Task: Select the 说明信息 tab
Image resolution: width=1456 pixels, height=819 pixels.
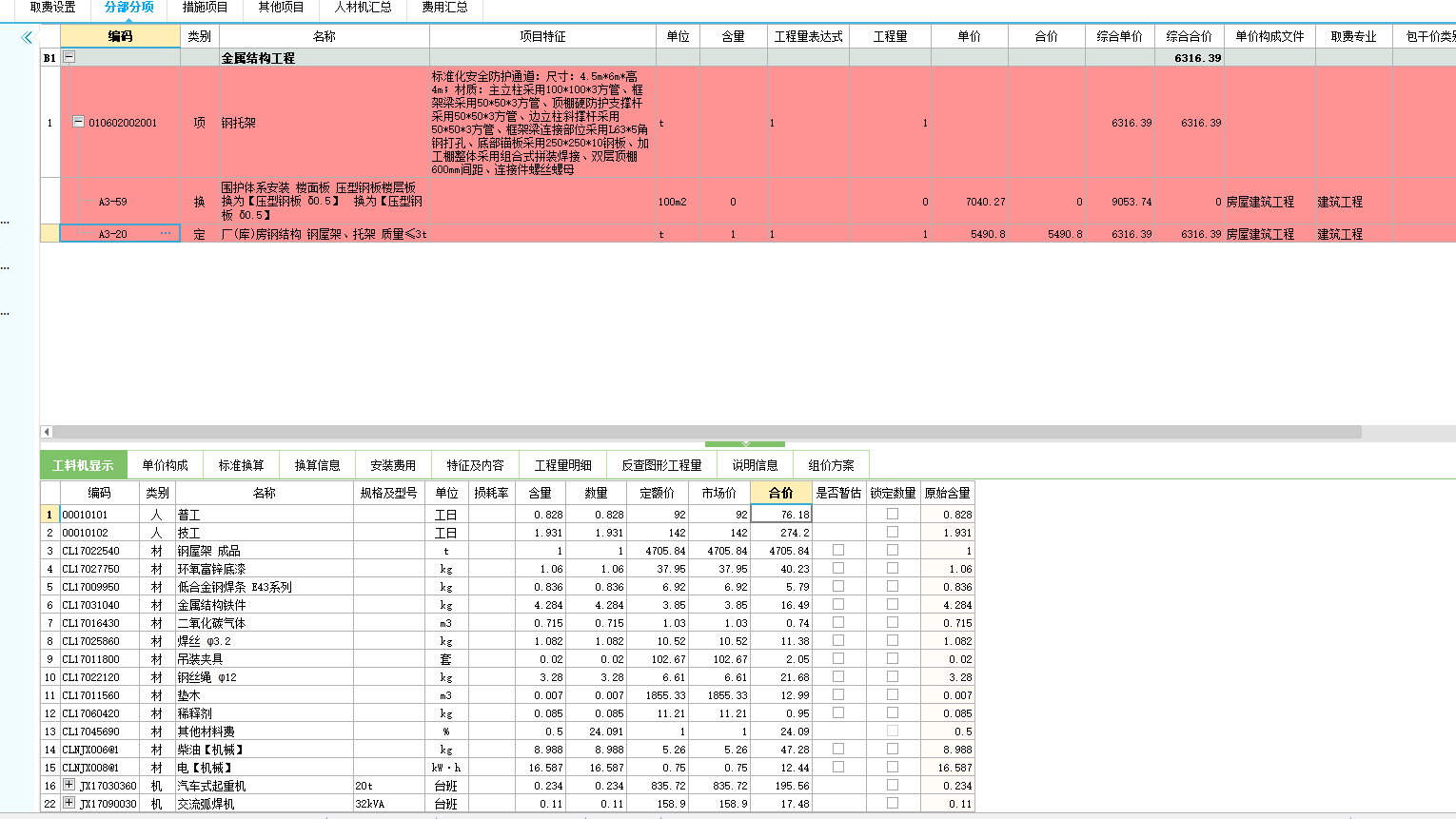Action: pyautogui.click(x=756, y=465)
